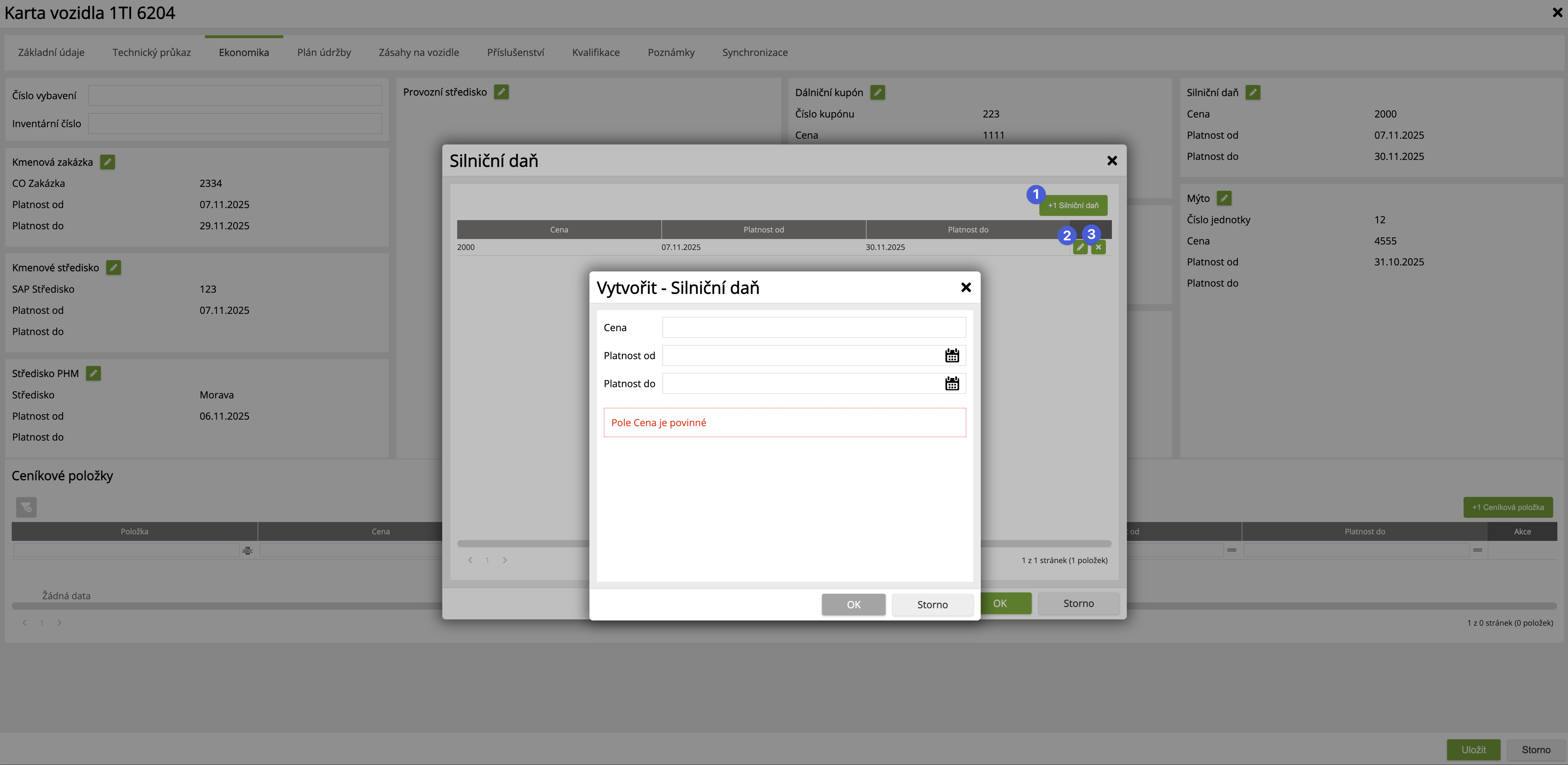Viewport: 1568px width, 765px height.
Task: Edit Mýto section
Action: tap(1224, 198)
